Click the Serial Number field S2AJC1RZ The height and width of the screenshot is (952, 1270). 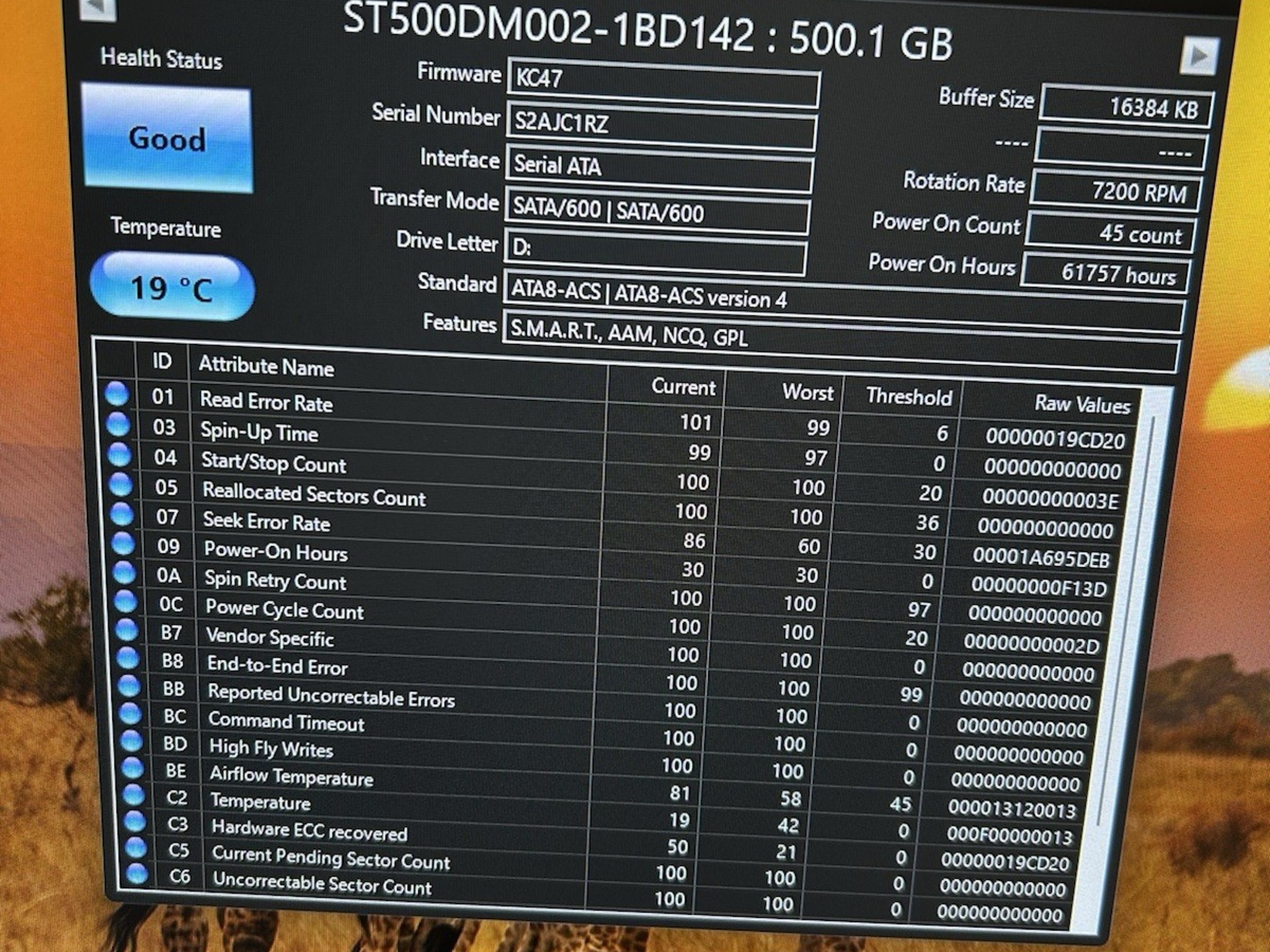pyautogui.click(x=660, y=127)
